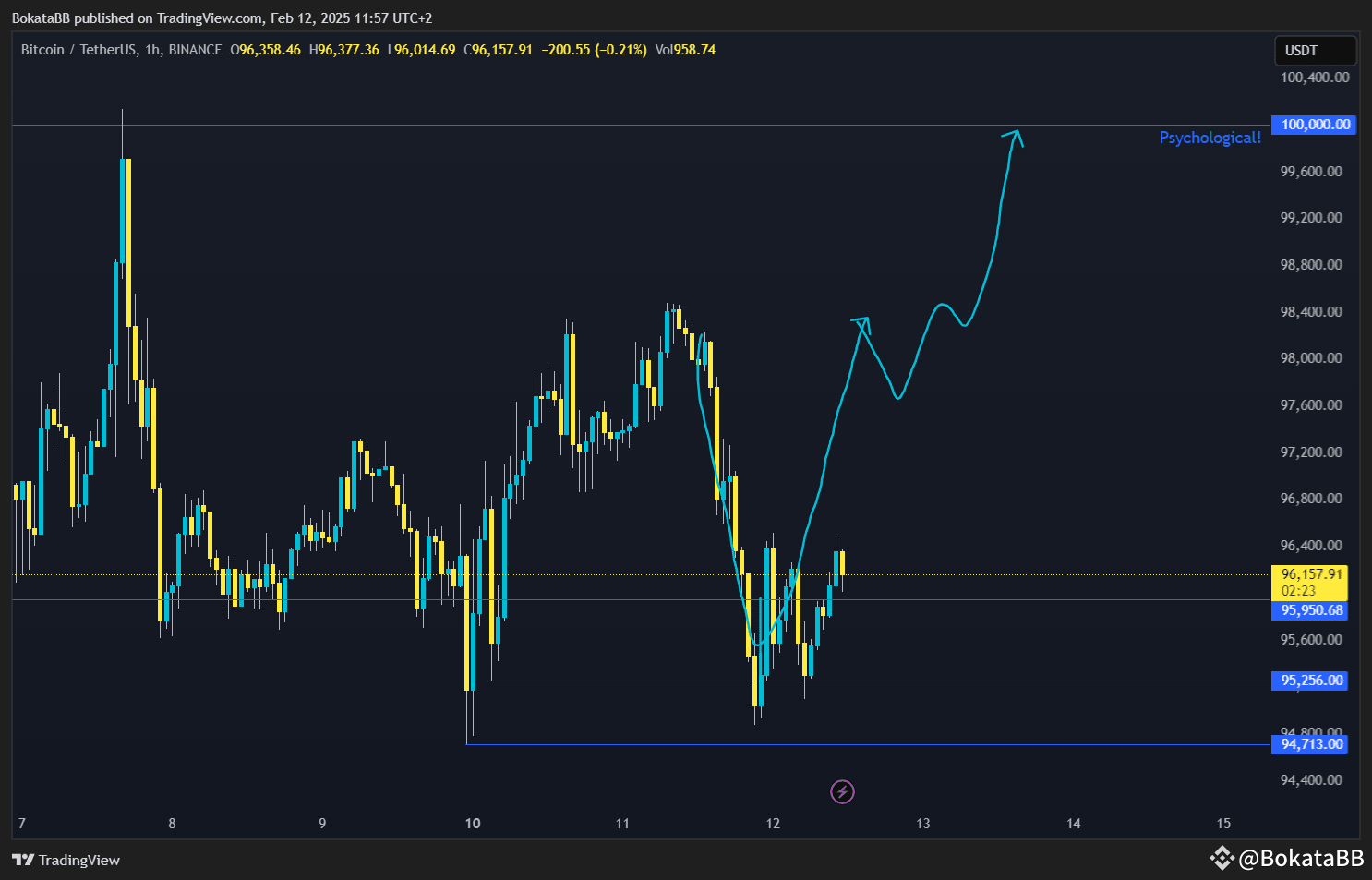This screenshot has height=880, width=1372.
Task: Select the BokataBB publisher name top left
Action: click(43, 18)
